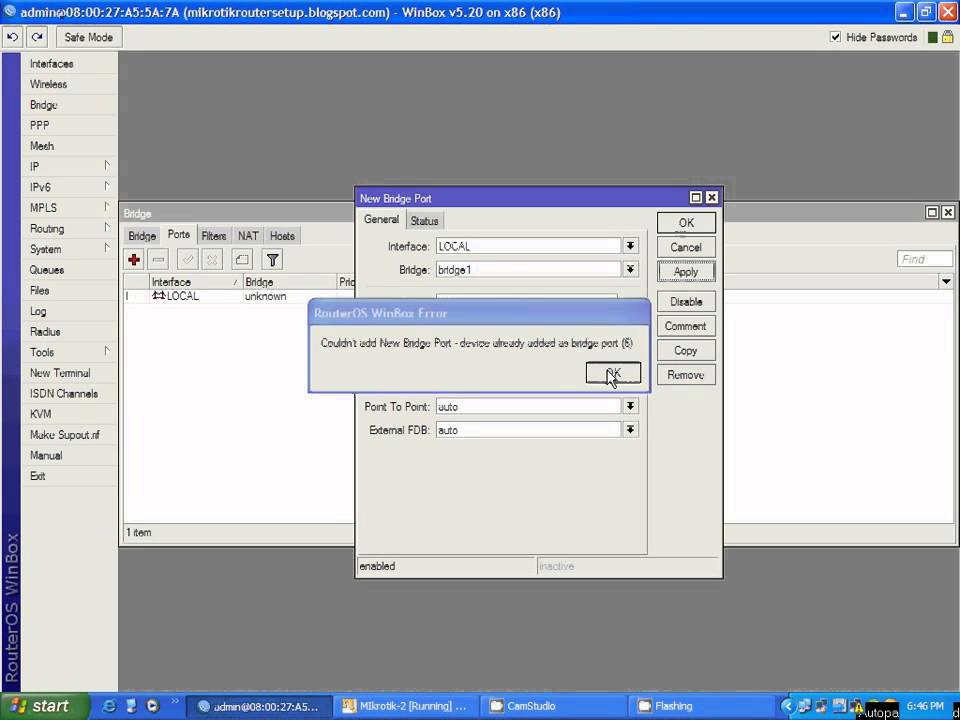Switch to the NAT tab in Bridge window
Screen dimensions: 960x720
(248, 236)
